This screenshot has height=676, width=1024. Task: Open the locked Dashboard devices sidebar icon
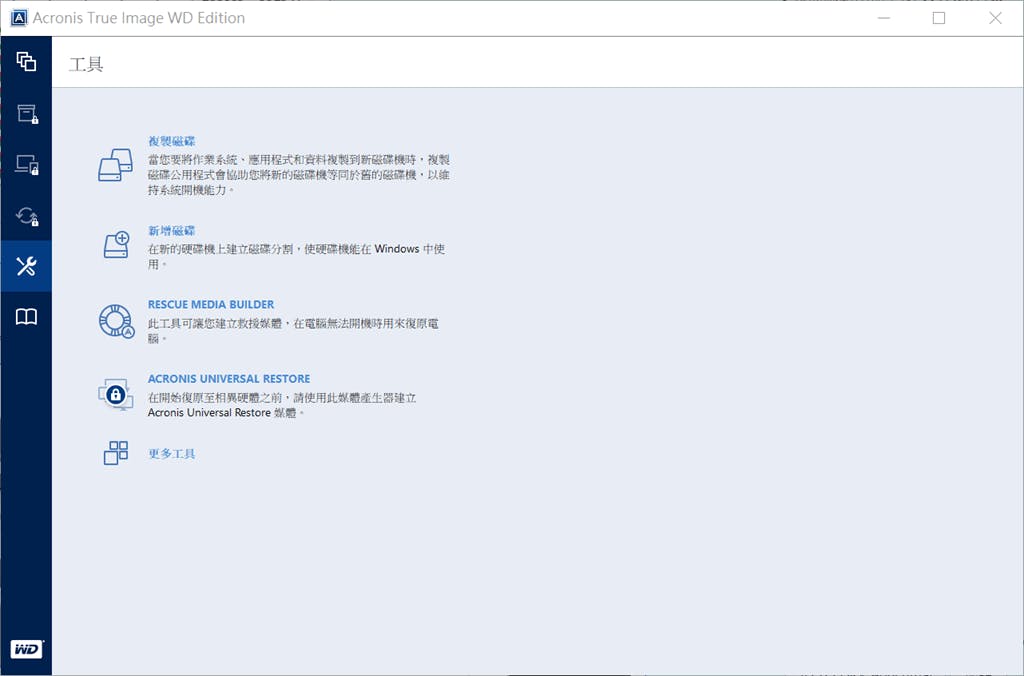pyautogui.click(x=27, y=165)
